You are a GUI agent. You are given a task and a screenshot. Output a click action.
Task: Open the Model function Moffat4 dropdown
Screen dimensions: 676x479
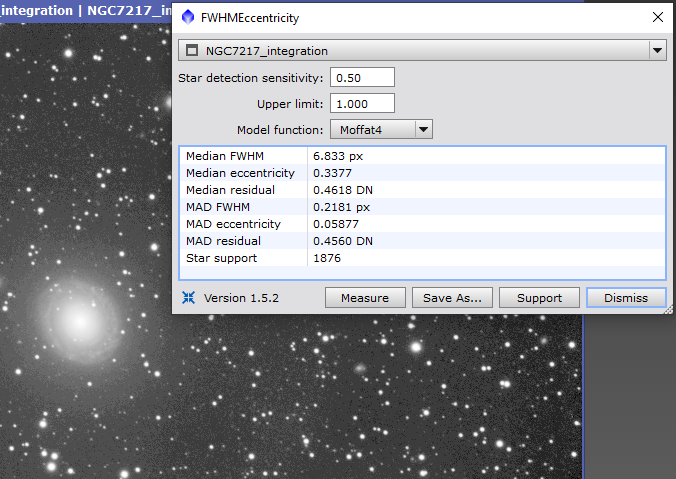(381, 129)
